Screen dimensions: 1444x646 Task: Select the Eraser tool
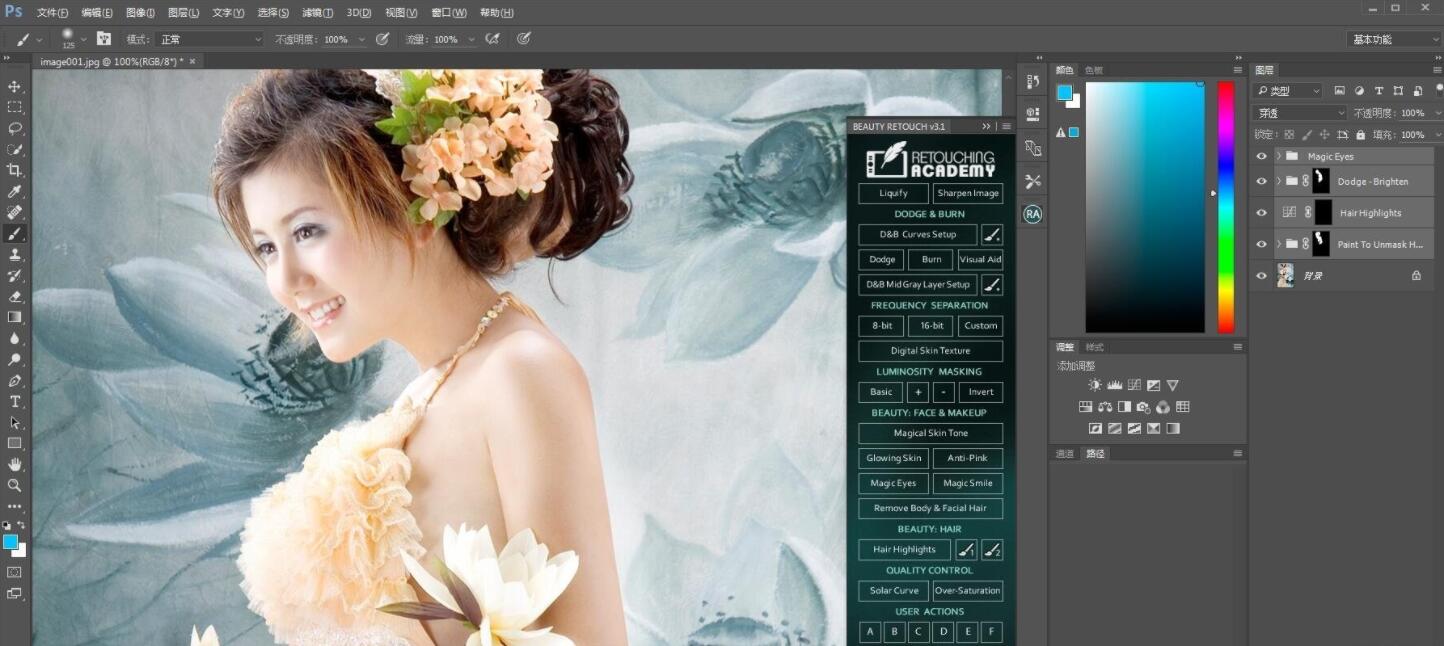(14, 297)
